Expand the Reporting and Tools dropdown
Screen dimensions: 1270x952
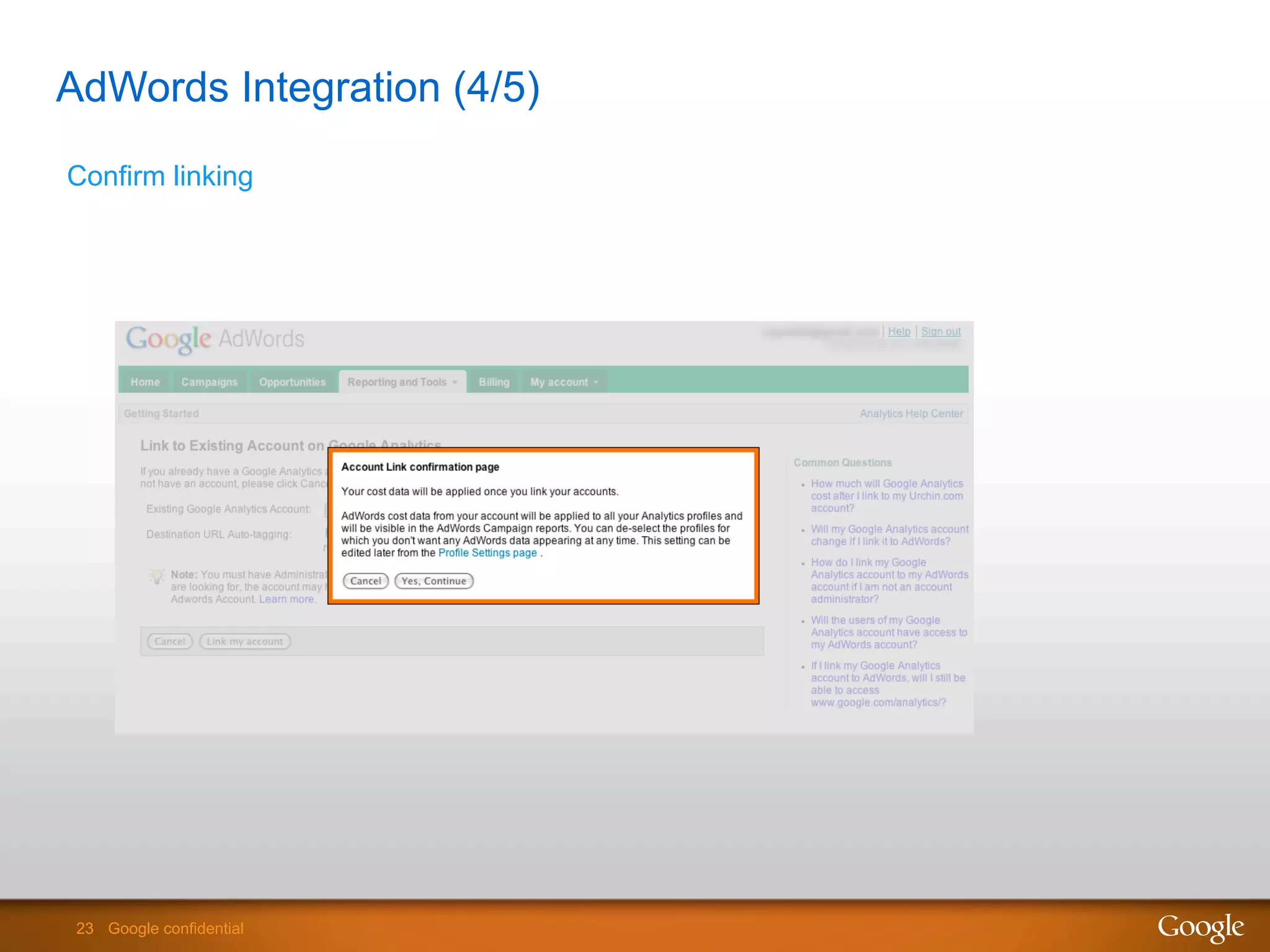click(402, 382)
